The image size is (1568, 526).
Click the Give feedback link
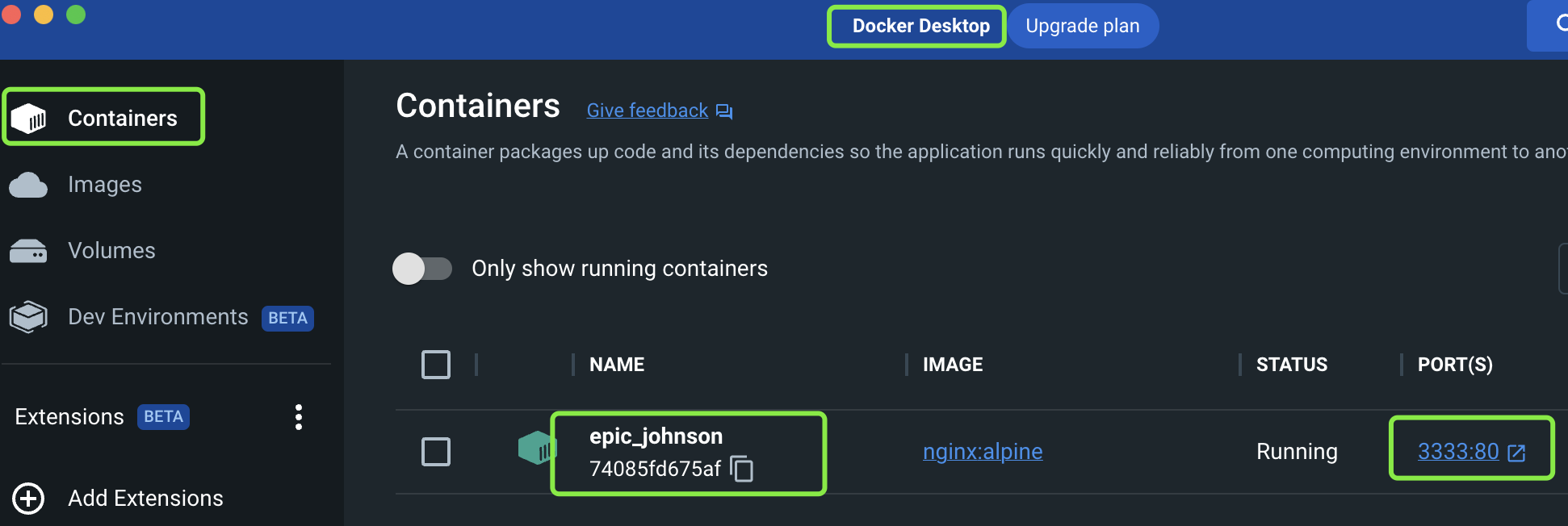coord(647,111)
